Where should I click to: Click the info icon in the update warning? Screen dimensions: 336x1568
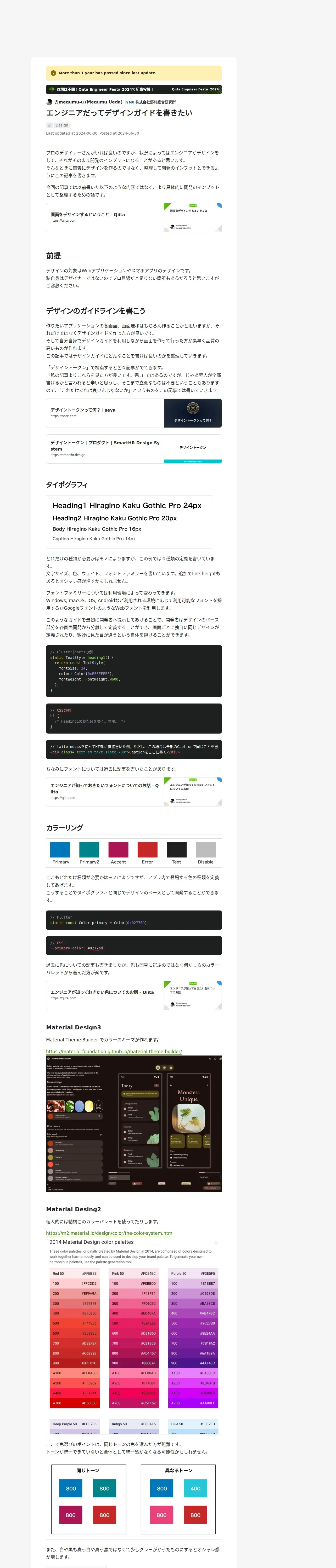pos(53,73)
